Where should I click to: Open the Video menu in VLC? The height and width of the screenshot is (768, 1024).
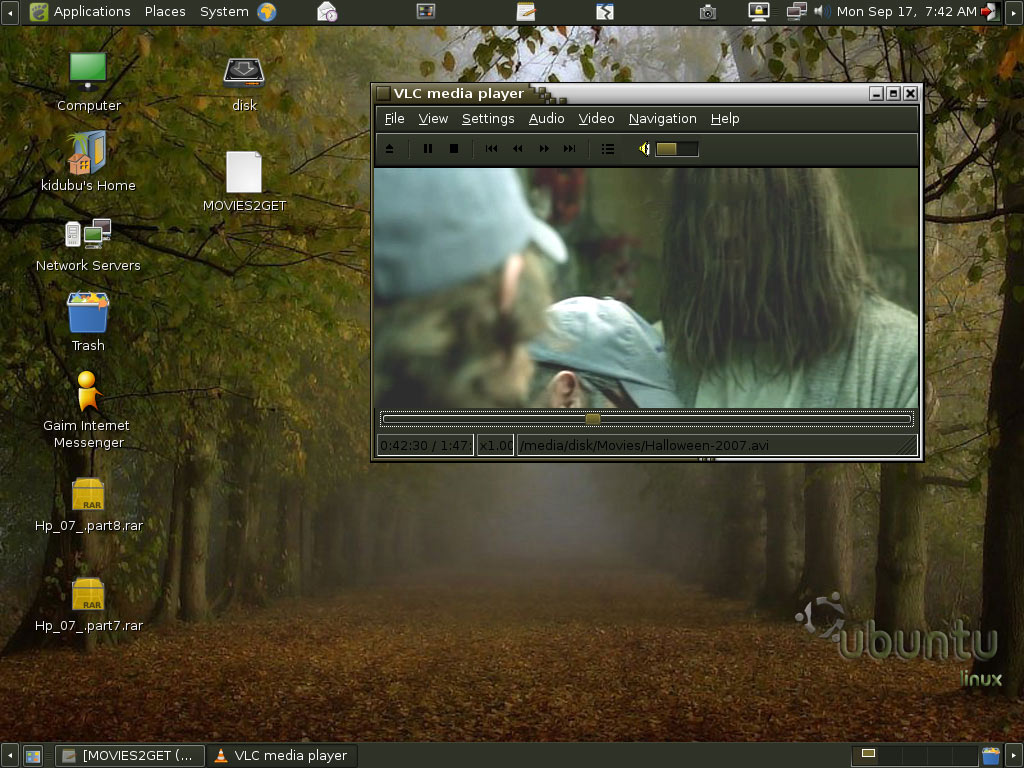coord(596,118)
